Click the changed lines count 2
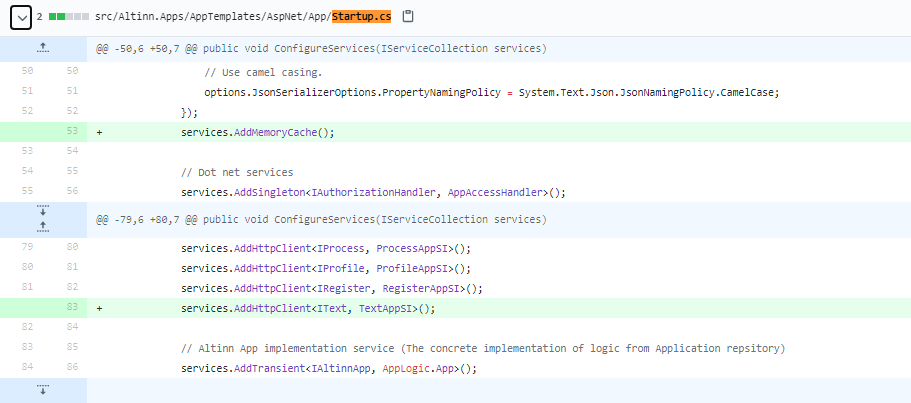This screenshot has height=403, width=911. pyautogui.click(x=39, y=17)
